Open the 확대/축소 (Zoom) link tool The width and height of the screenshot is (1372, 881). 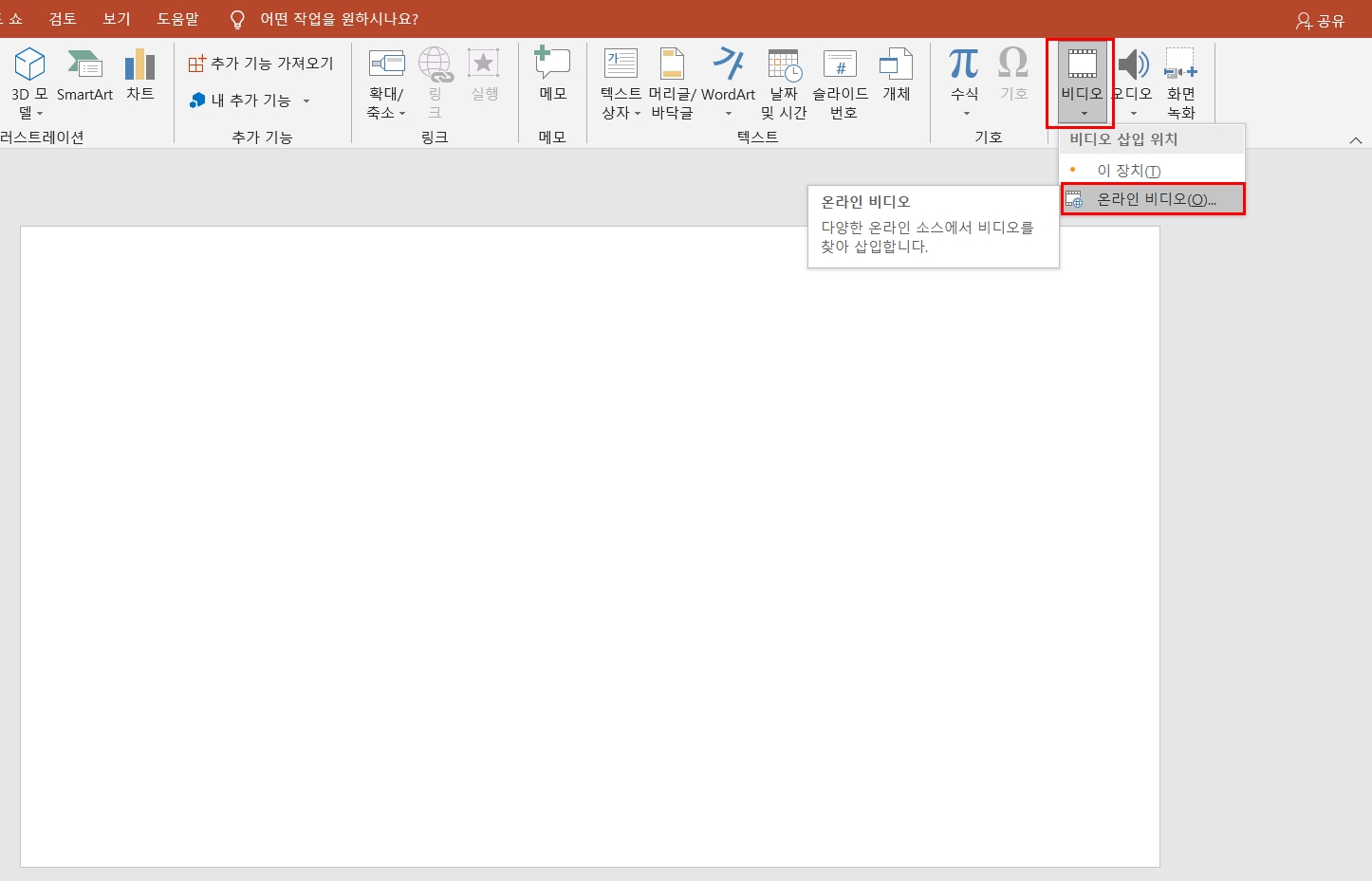pos(386,83)
